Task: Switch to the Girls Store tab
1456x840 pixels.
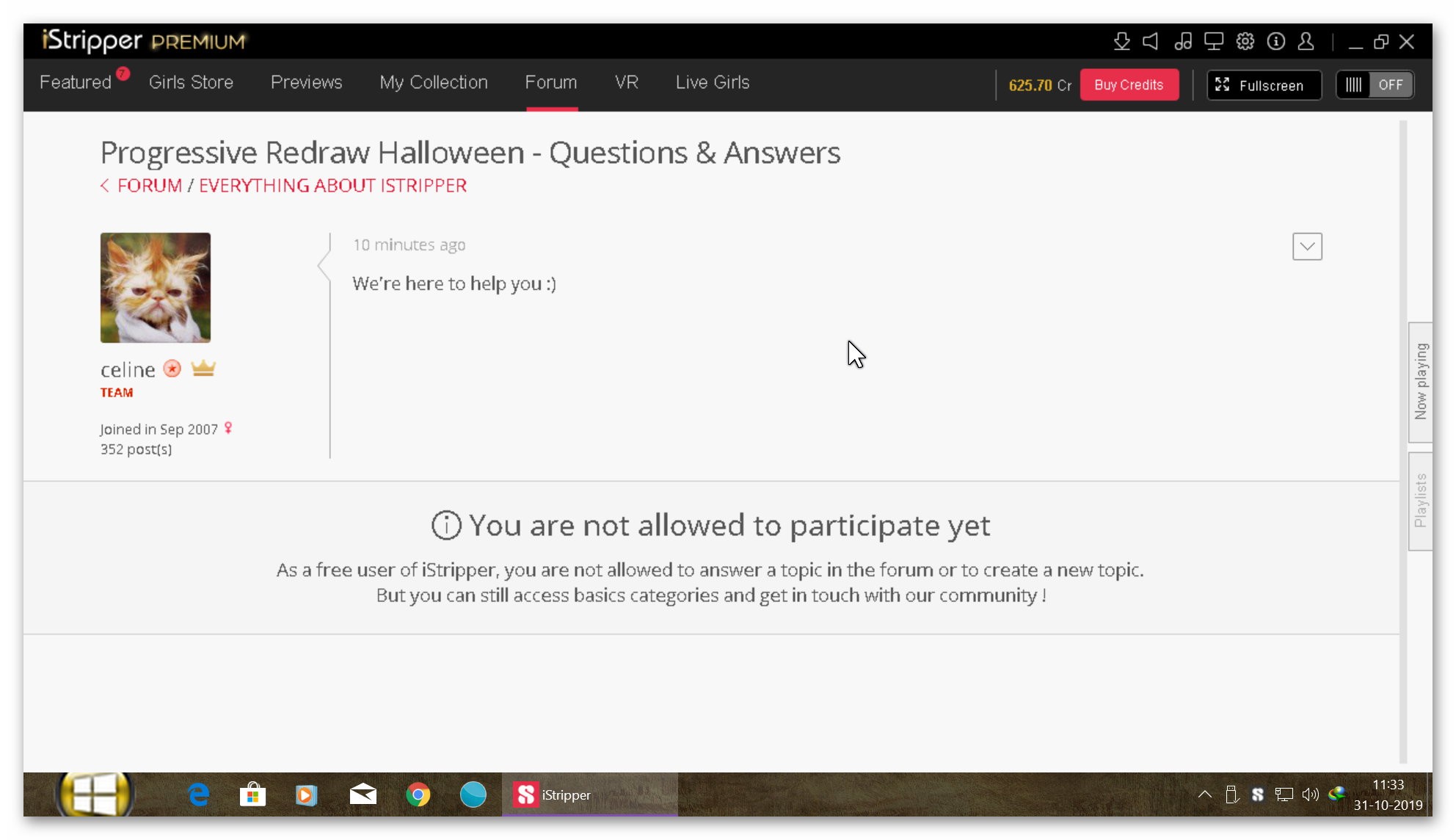Action: tap(191, 82)
